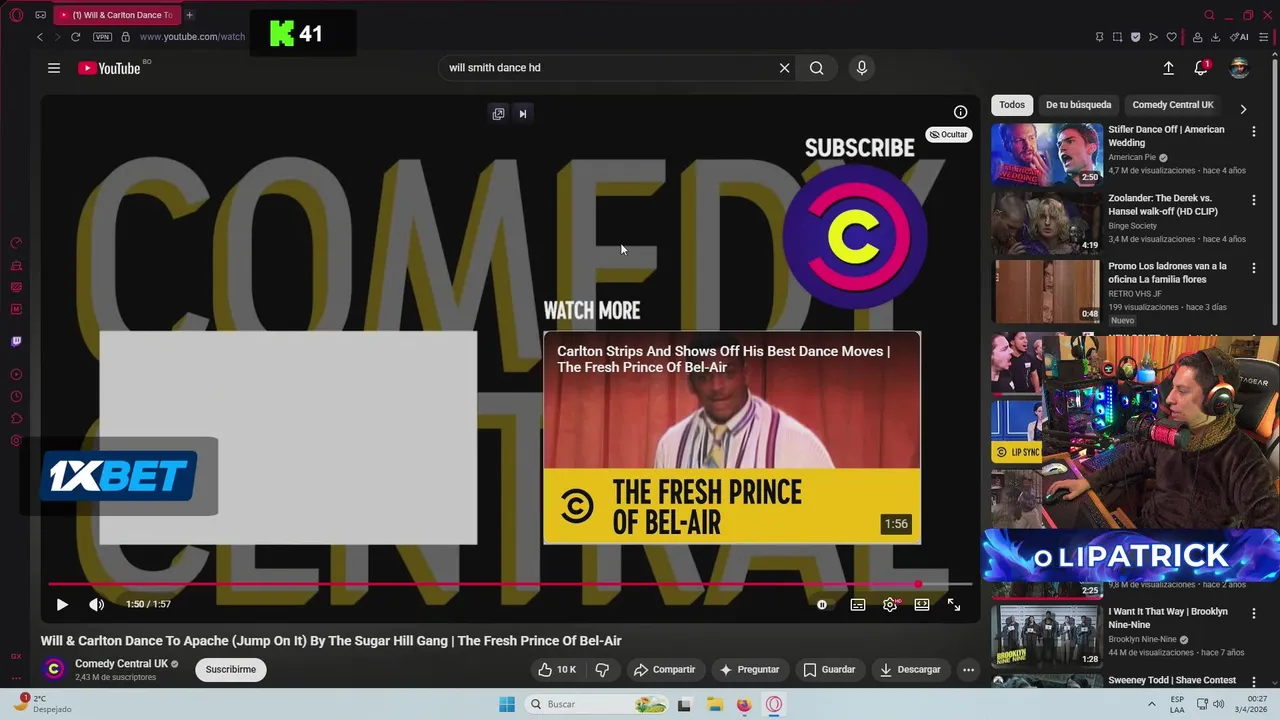Show more filter chips with the right arrow

[x=1243, y=109]
